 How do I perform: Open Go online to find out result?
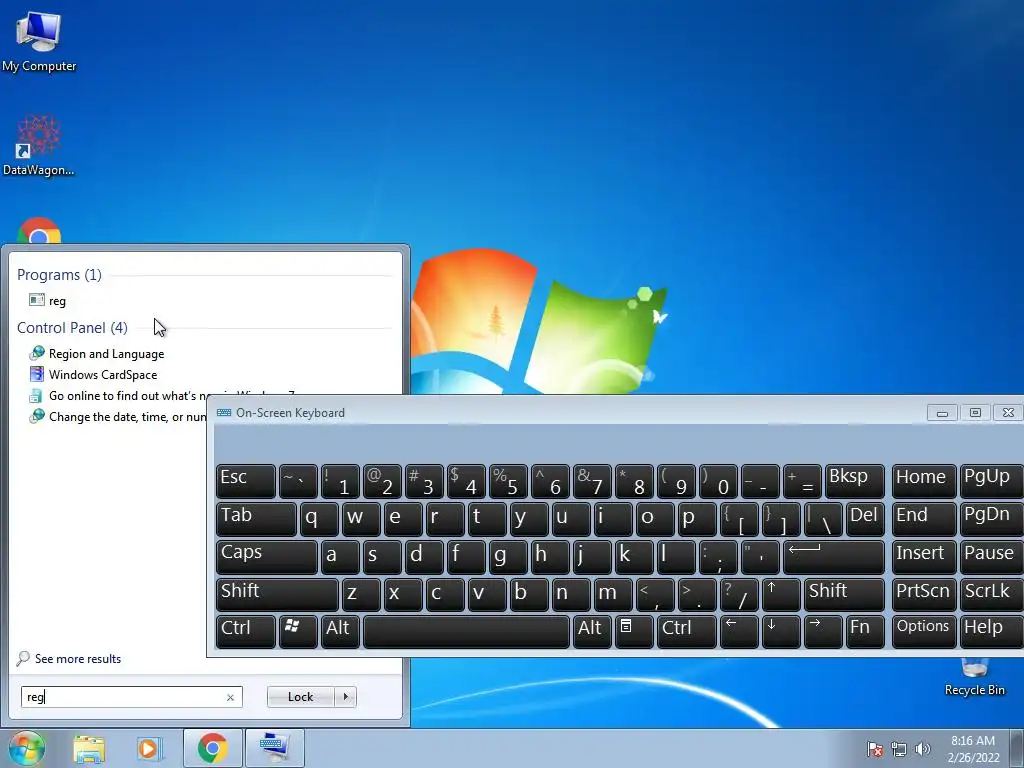tap(118, 396)
